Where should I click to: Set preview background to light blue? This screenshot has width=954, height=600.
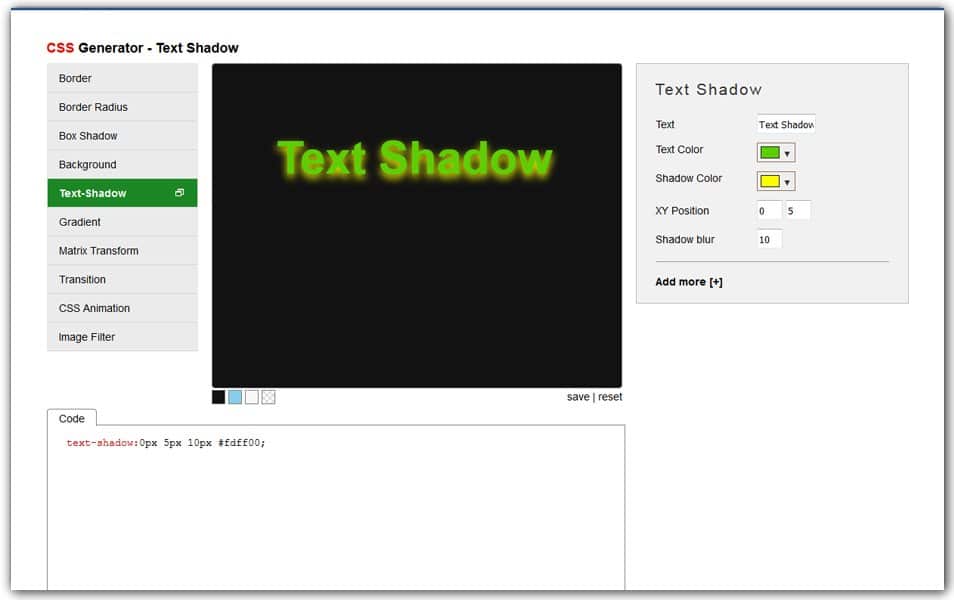point(235,397)
